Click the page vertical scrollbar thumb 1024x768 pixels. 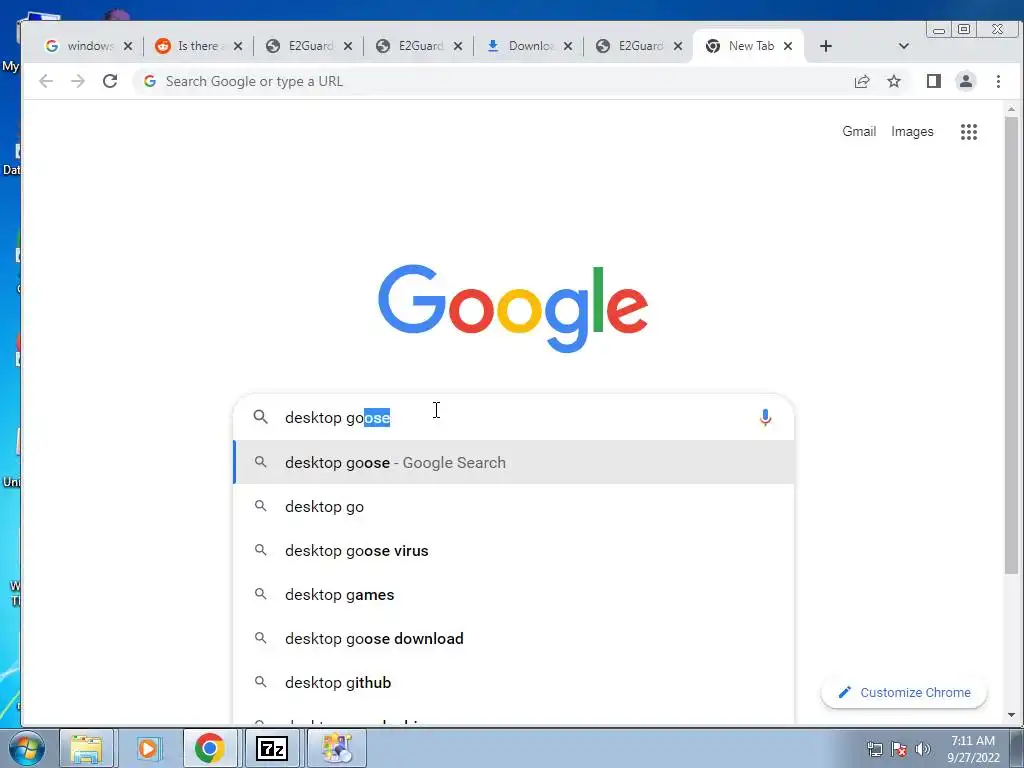tap(1012, 346)
